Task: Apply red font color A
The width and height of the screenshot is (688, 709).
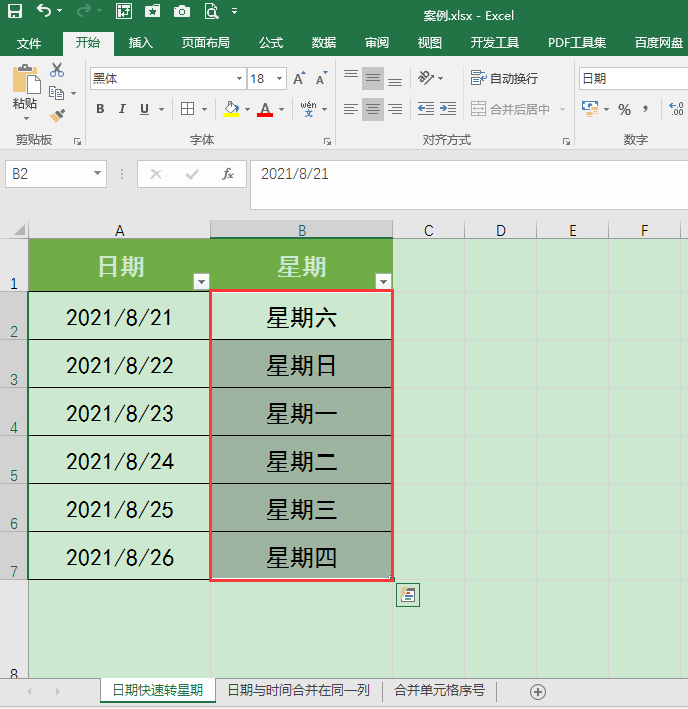Action: [265, 109]
